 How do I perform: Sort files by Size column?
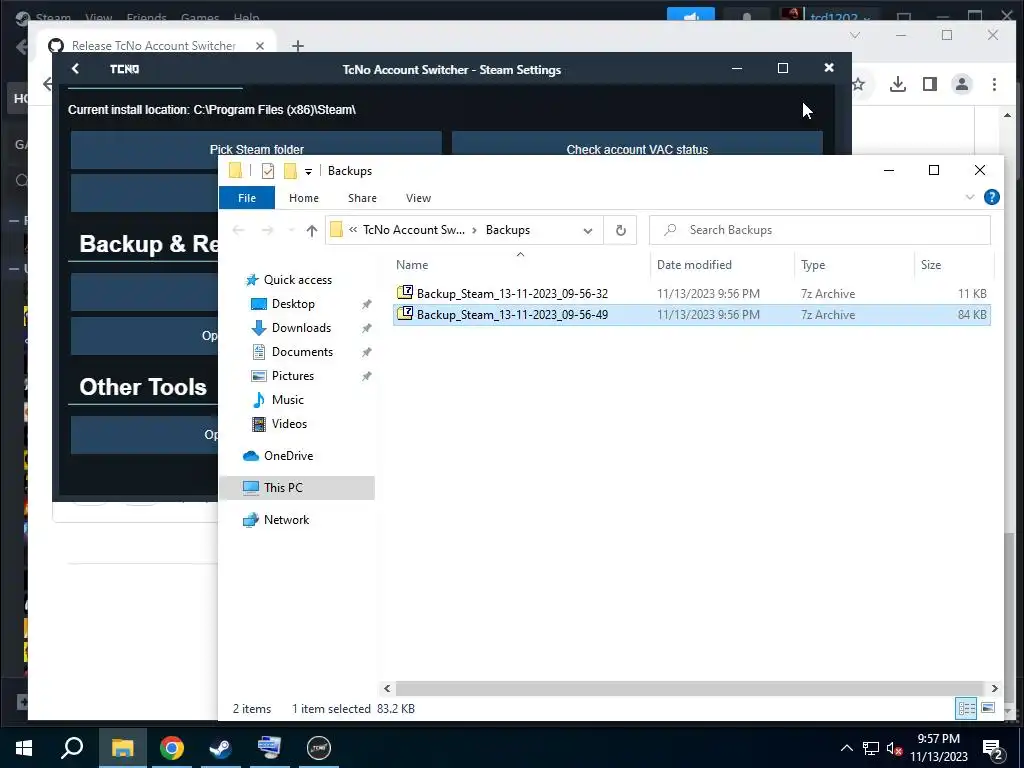click(931, 264)
